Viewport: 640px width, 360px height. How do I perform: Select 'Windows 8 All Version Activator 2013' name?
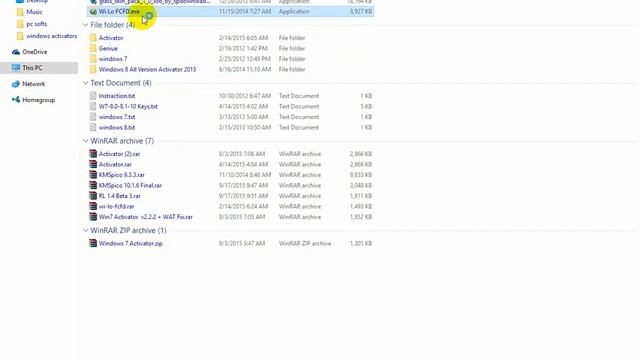(x=147, y=69)
